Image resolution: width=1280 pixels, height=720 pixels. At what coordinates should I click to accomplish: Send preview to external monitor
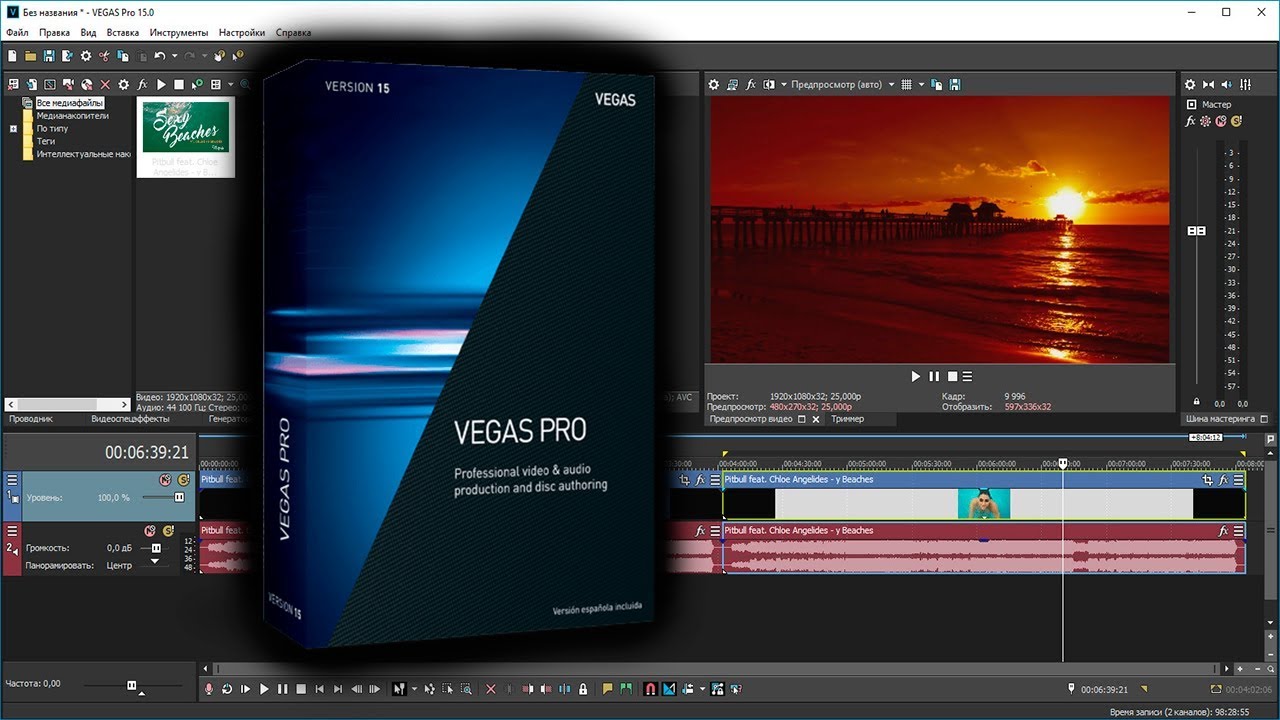732,85
